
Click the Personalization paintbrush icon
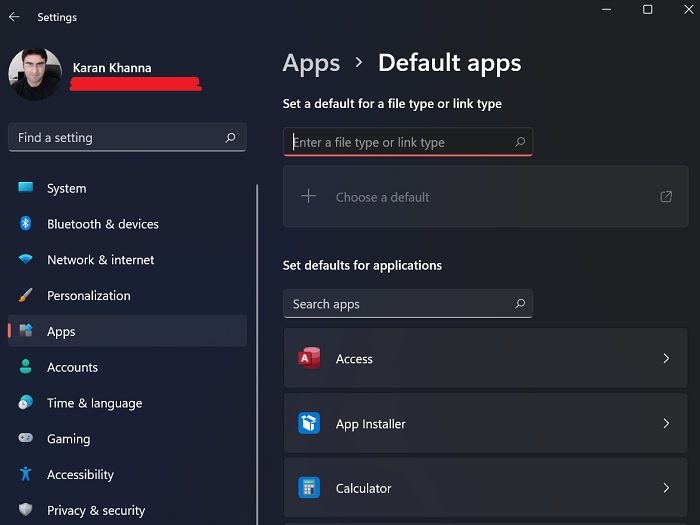(26, 296)
